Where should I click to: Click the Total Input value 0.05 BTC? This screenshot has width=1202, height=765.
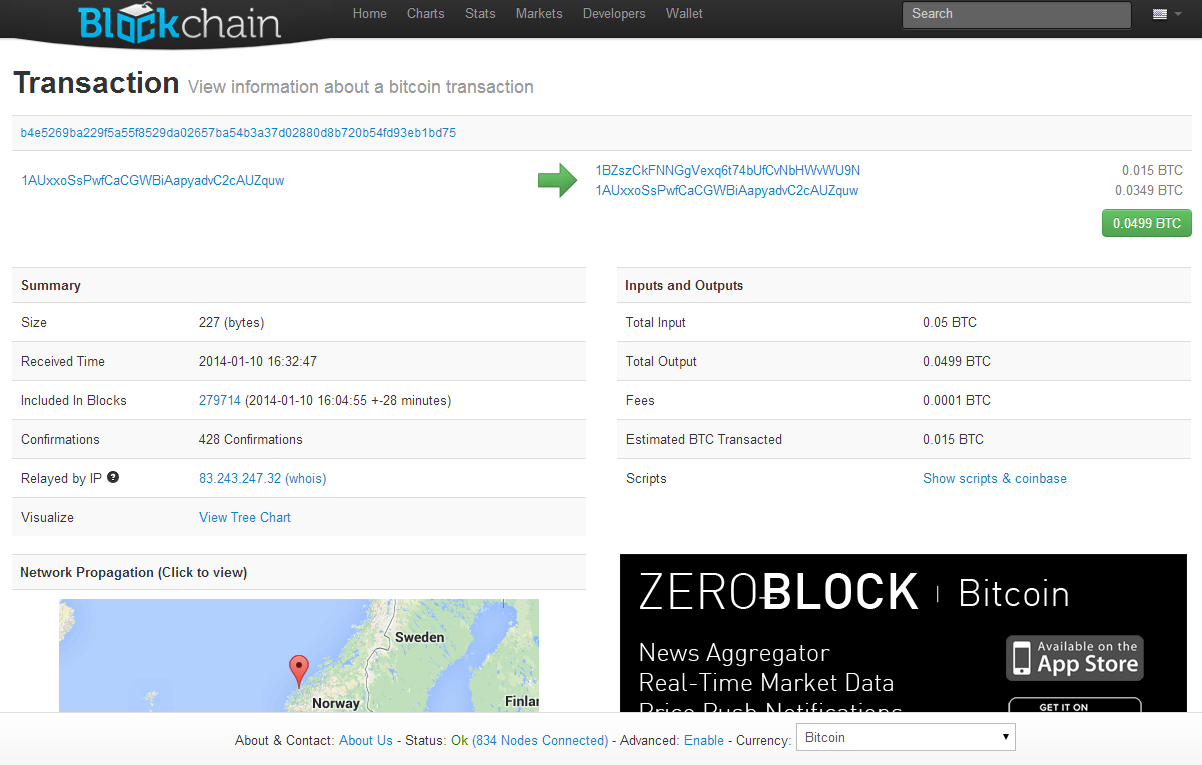tap(950, 322)
